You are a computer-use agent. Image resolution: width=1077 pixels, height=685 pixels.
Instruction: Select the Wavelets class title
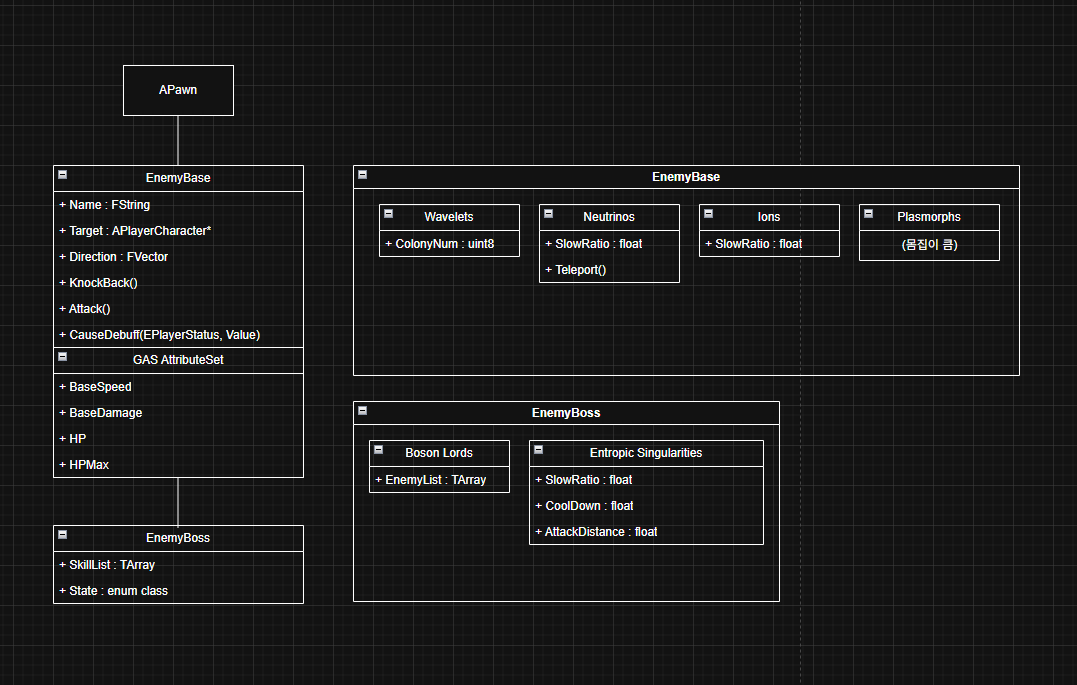(x=449, y=217)
